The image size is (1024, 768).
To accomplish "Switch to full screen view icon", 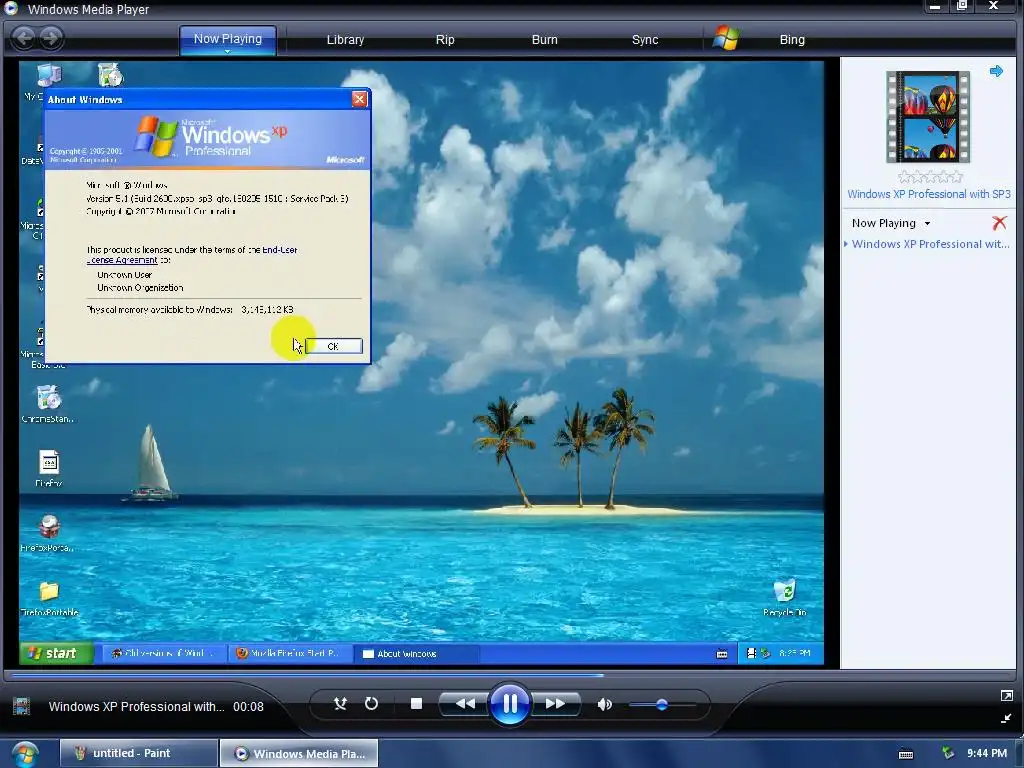I will (x=1006, y=696).
